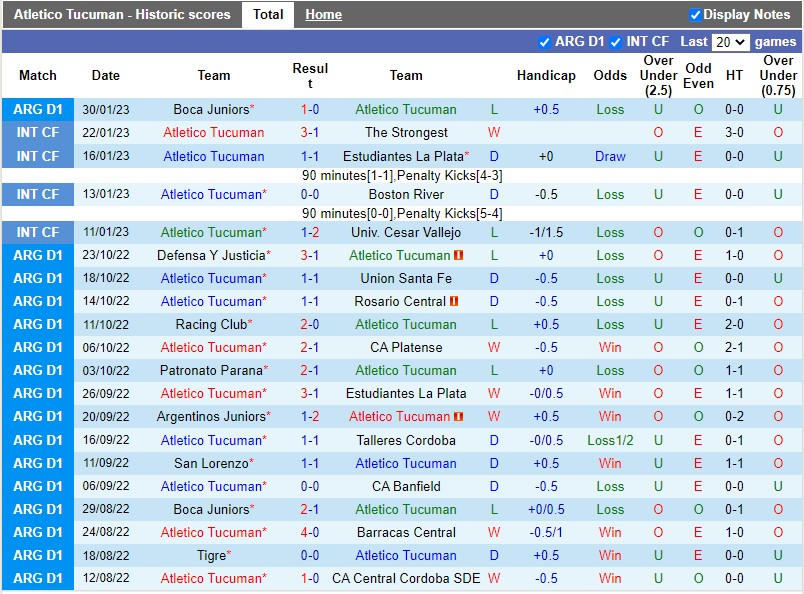The height and width of the screenshot is (594, 804).
Task: Click the 2-0 Racing Club result
Action: click(310, 324)
